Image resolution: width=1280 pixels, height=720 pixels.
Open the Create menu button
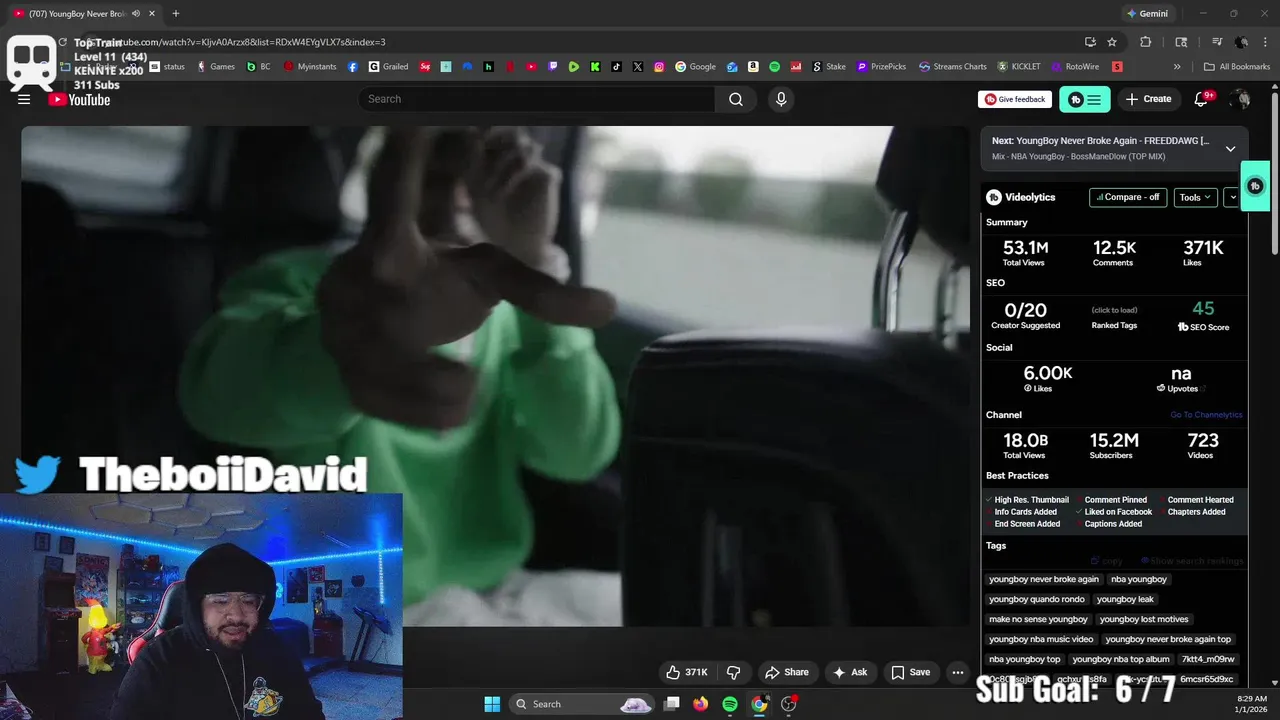[x=1148, y=99]
